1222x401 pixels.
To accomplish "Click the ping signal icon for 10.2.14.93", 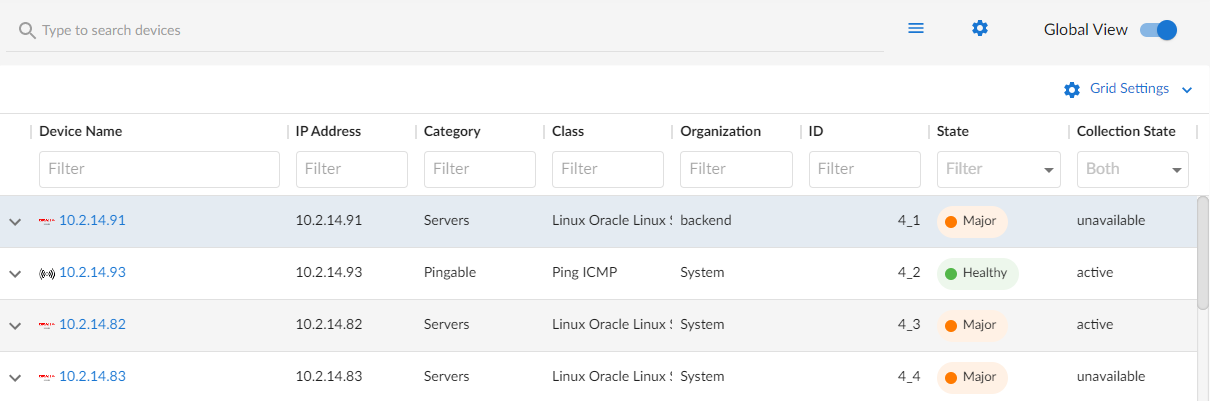I will coord(47,273).
